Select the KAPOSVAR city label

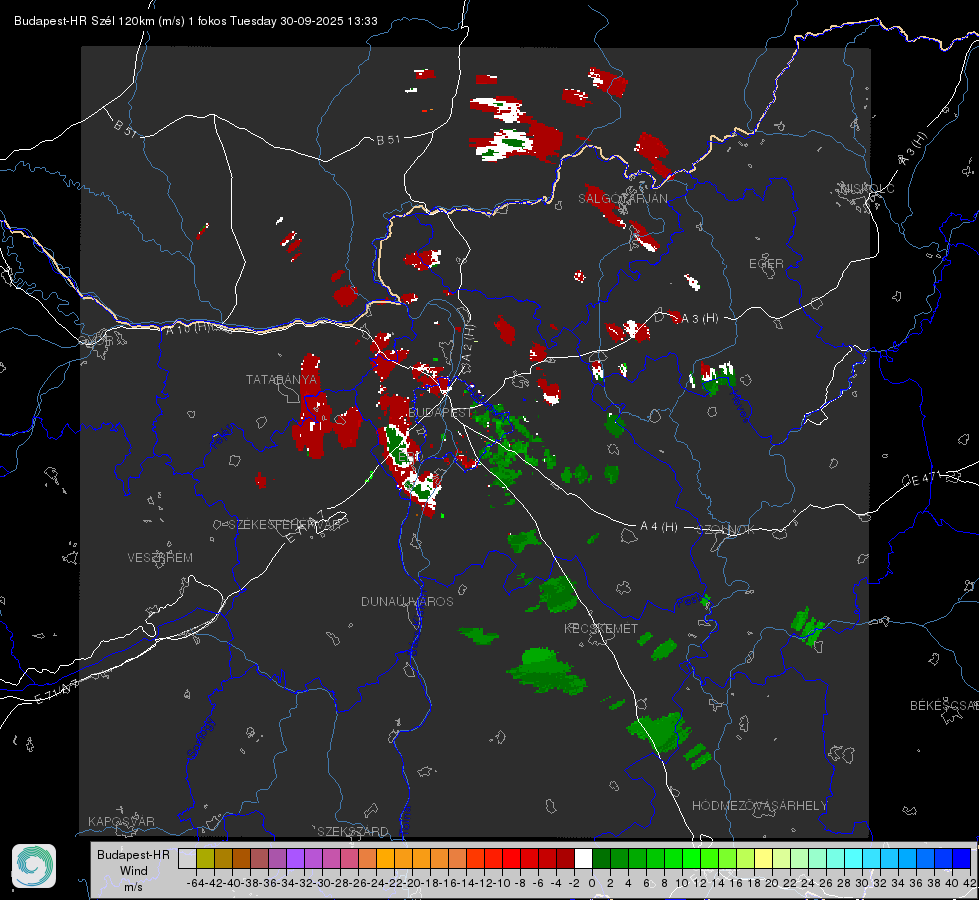pos(121,822)
